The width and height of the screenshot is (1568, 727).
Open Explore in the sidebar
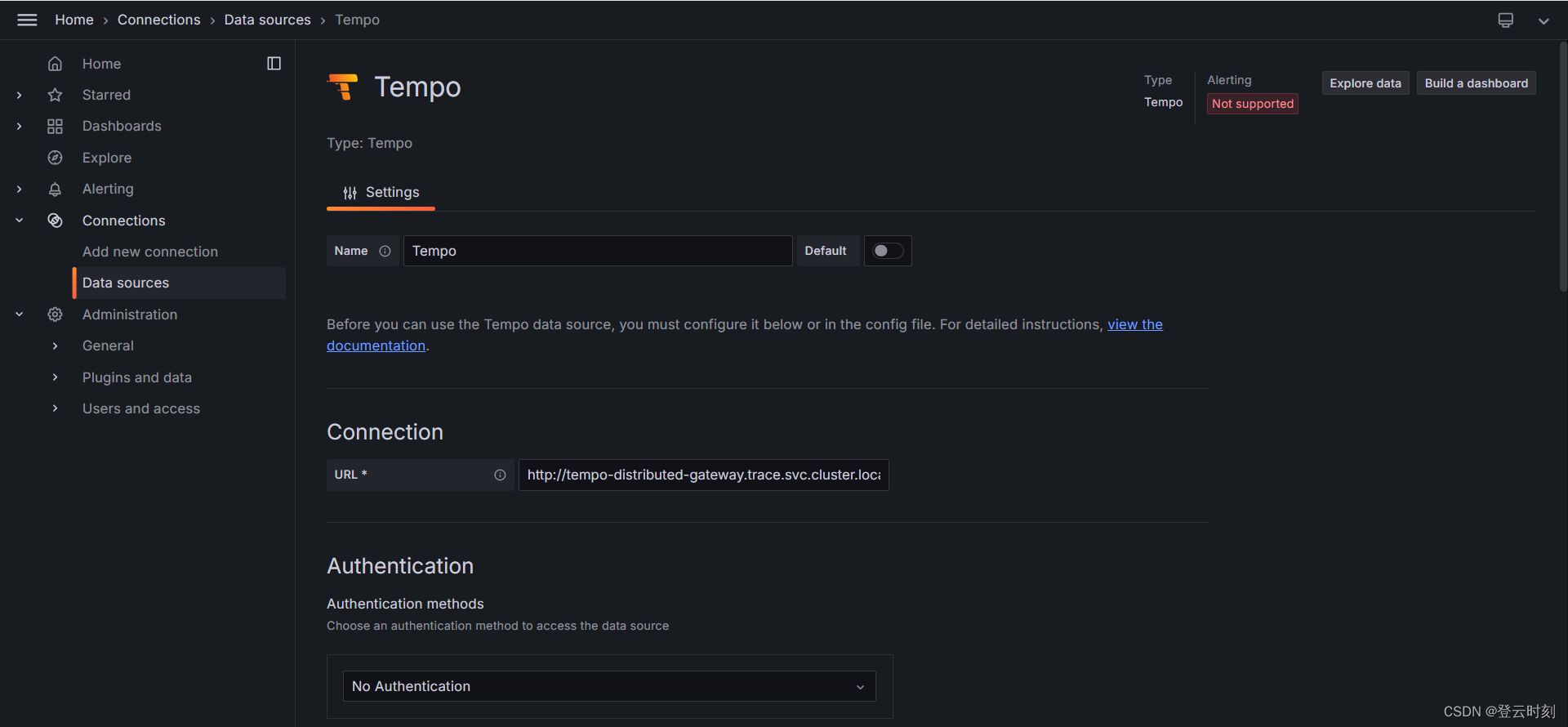[107, 158]
